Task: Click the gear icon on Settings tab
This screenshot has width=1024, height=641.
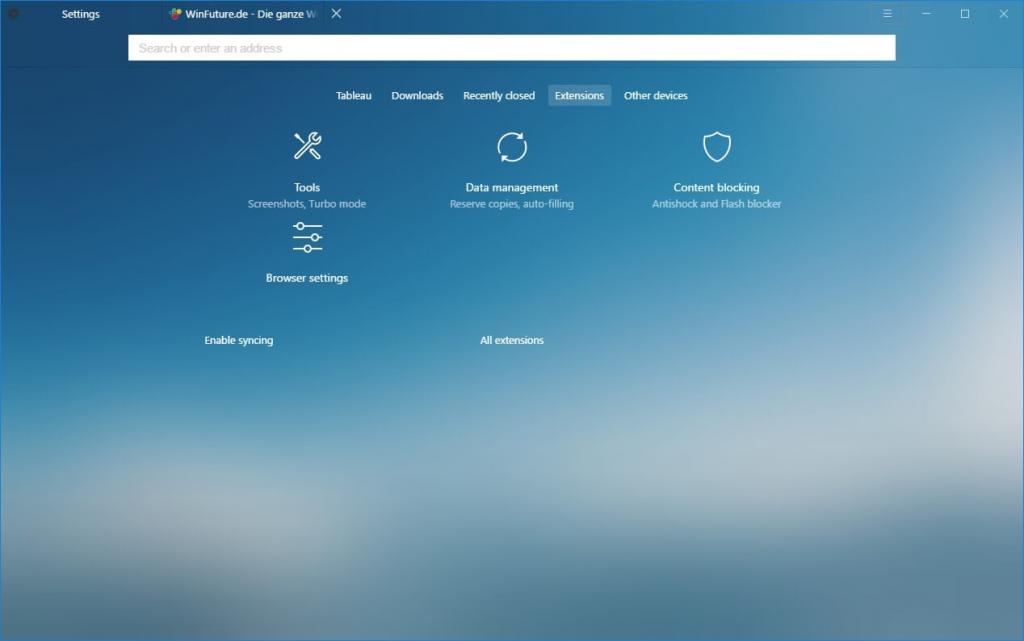Action: point(14,14)
